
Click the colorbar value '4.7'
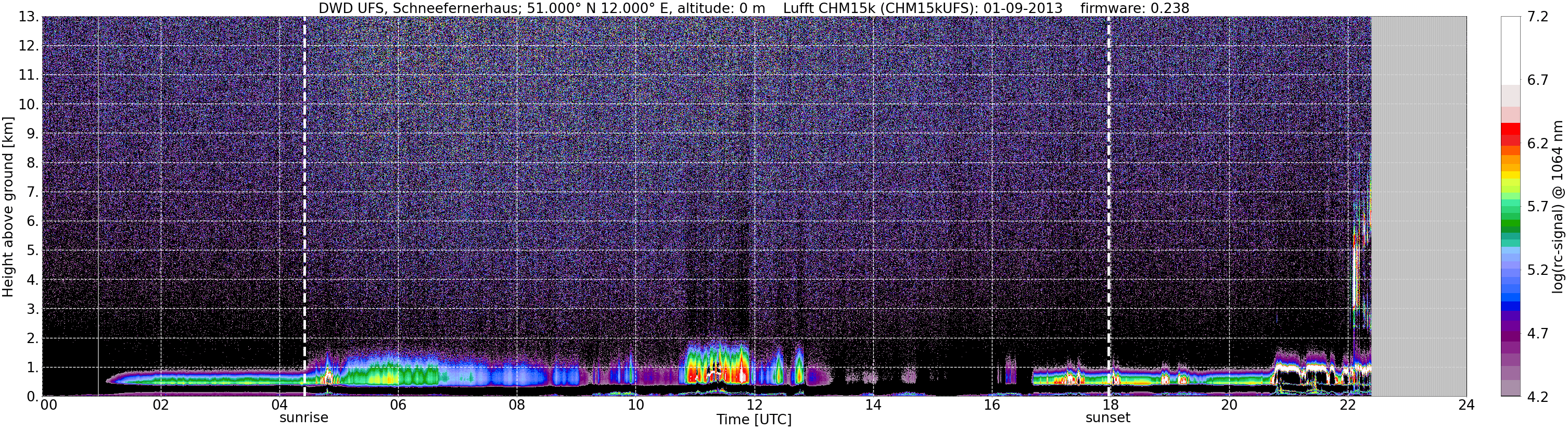[x=1538, y=334]
